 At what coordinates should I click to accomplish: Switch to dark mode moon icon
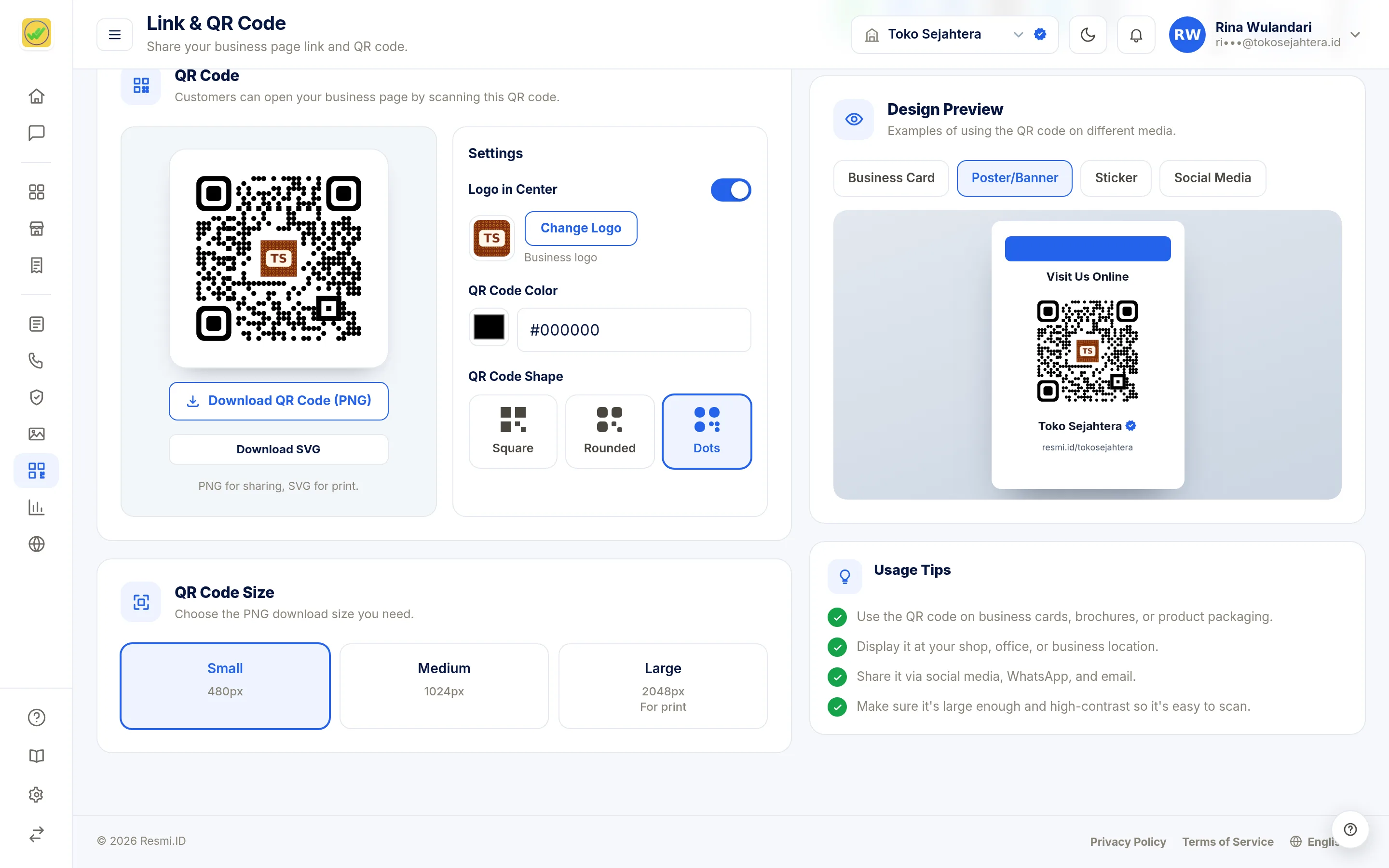pyautogui.click(x=1088, y=34)
